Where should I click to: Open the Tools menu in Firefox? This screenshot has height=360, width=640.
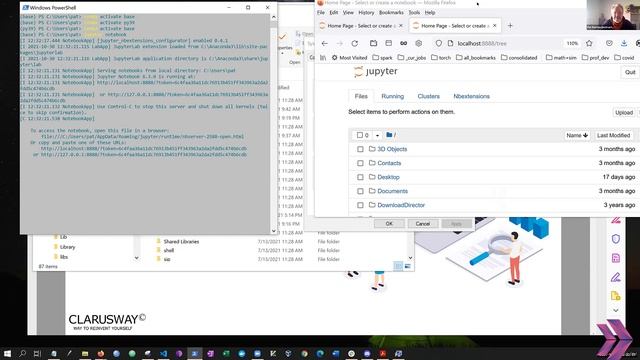[414, 13]
